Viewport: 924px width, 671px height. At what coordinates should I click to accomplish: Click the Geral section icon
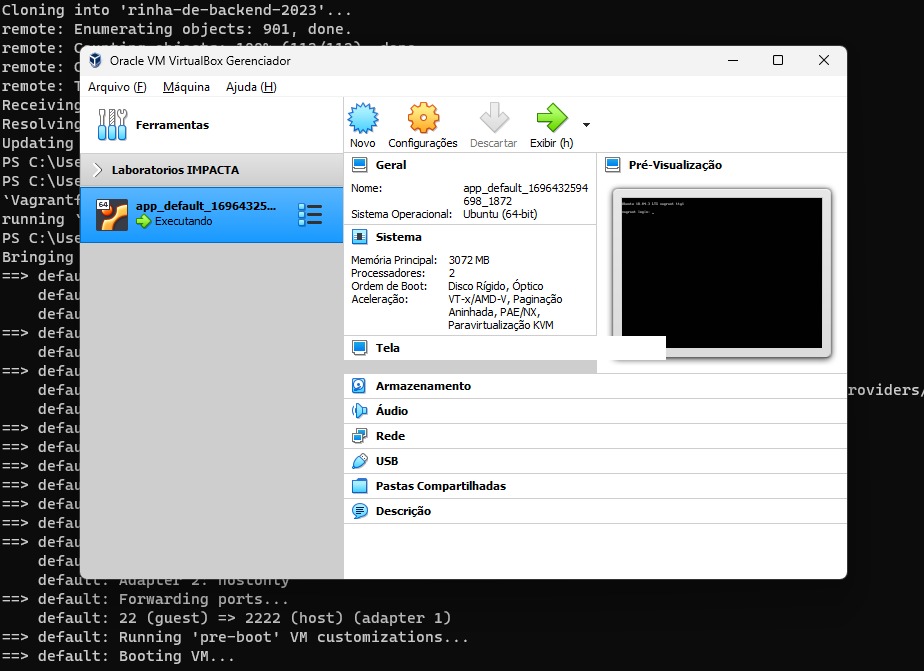click(x=359, y=165)
